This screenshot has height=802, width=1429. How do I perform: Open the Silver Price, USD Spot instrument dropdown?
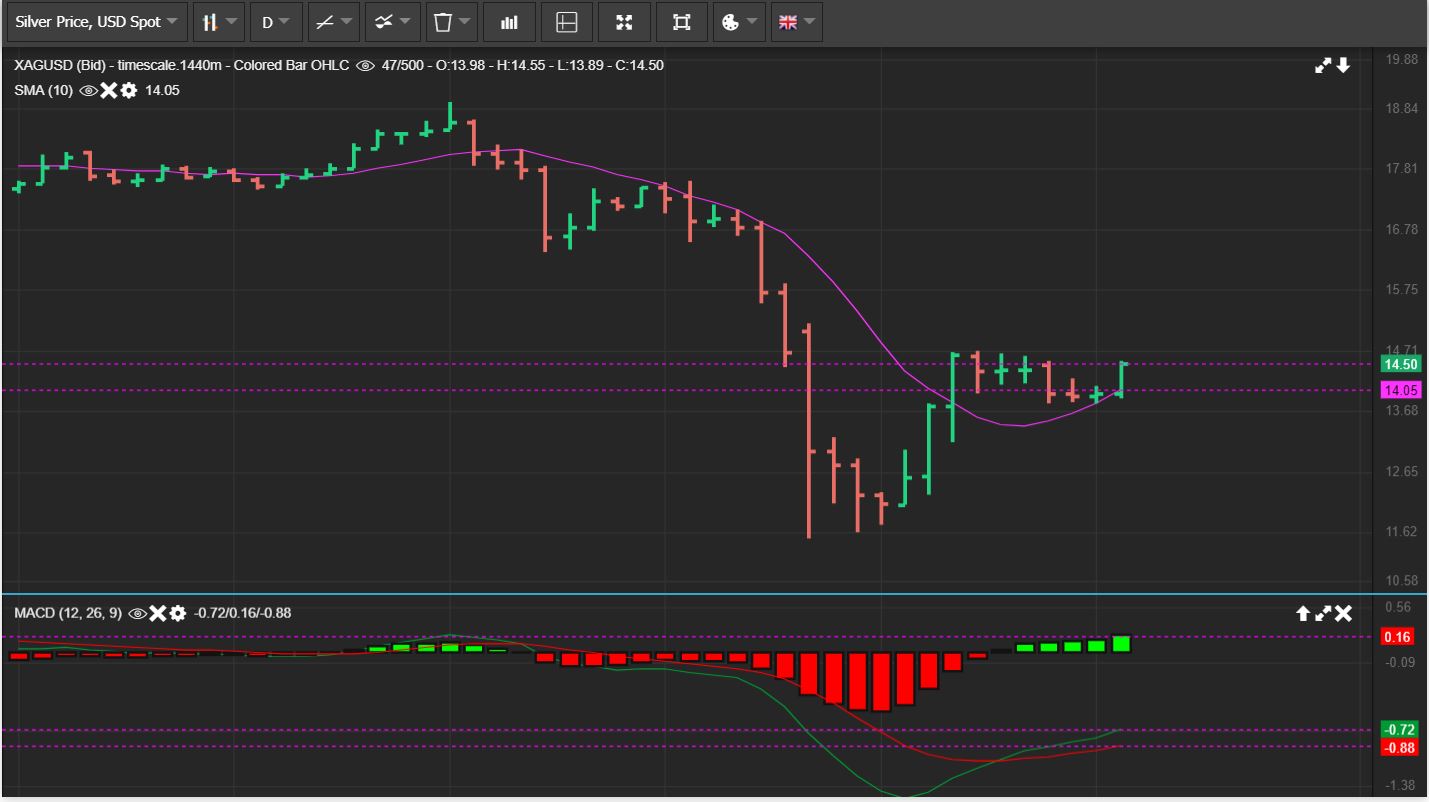[96, 22]
